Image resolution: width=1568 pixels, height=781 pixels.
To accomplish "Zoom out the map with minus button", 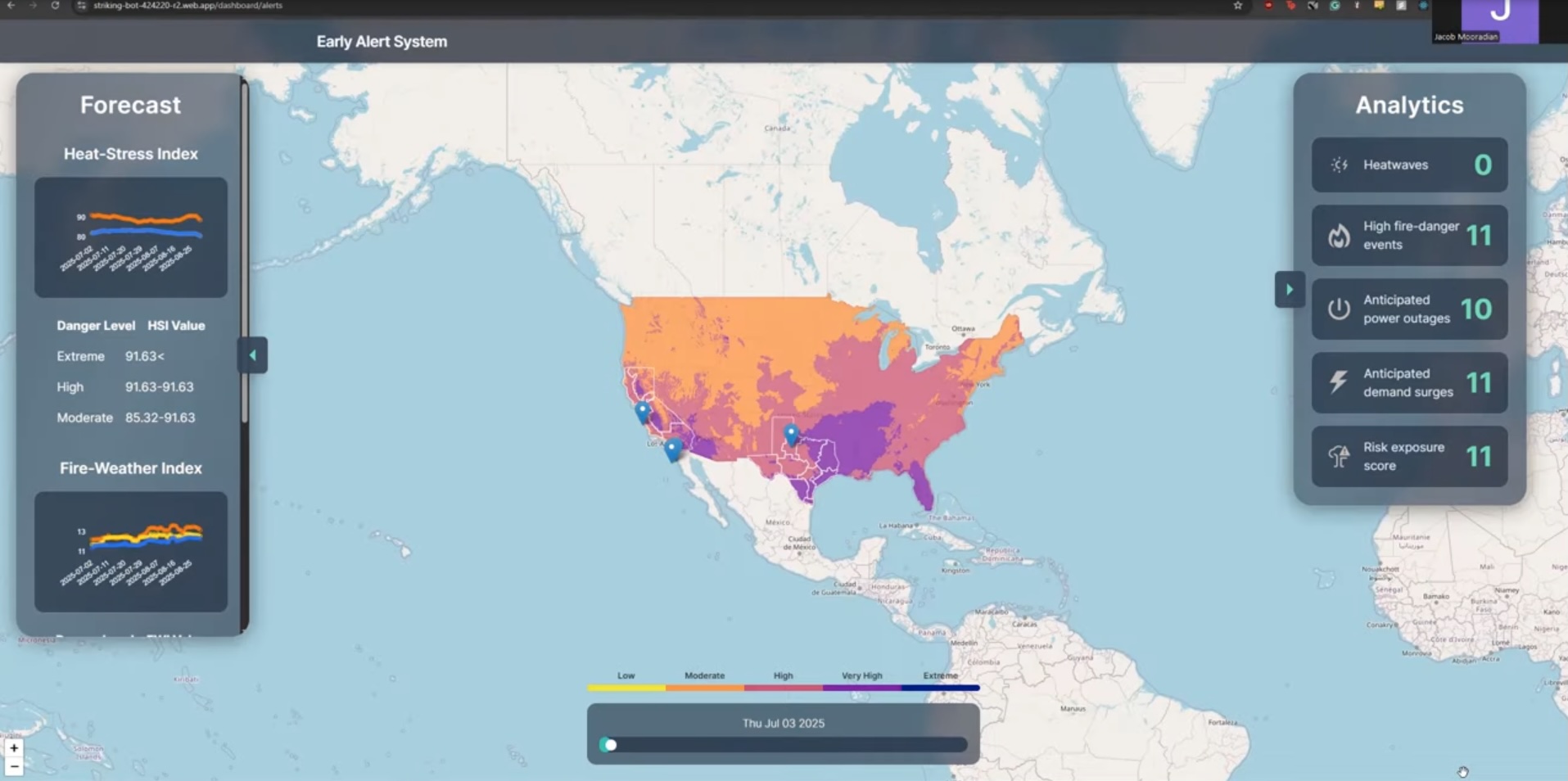I will pyautogui.click(x=13, y=766).
